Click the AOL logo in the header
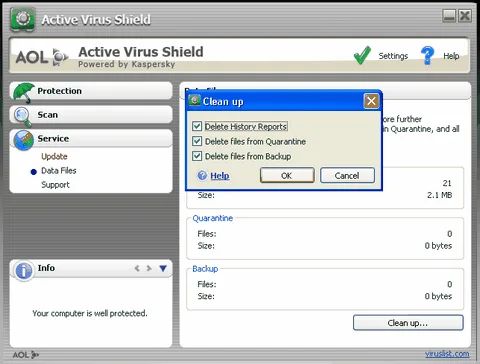The height and width of the screenshot is (364, 480). pos(42,57)
